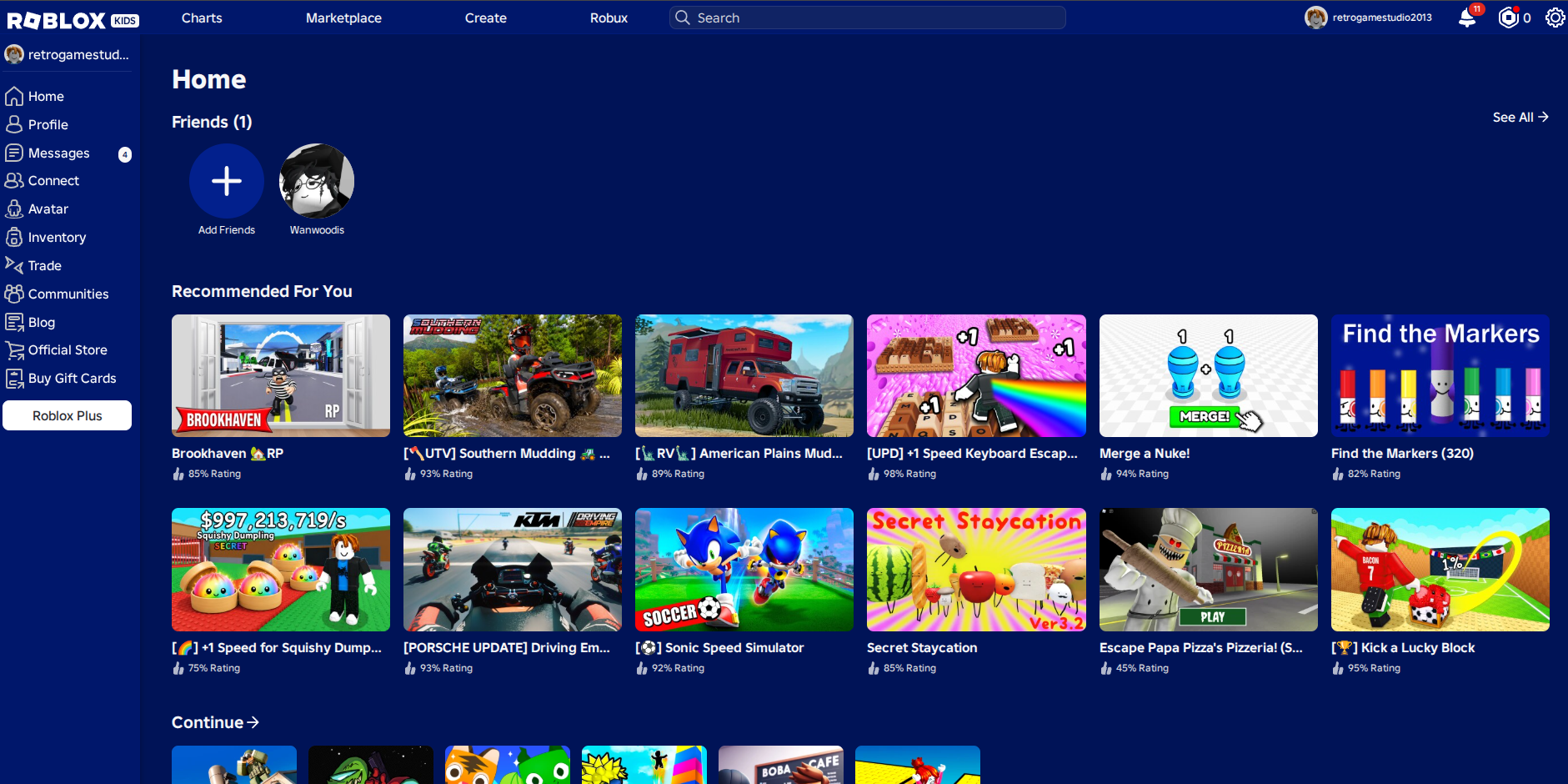Click the Inventory backpack icon

click(x=14, y=237)
